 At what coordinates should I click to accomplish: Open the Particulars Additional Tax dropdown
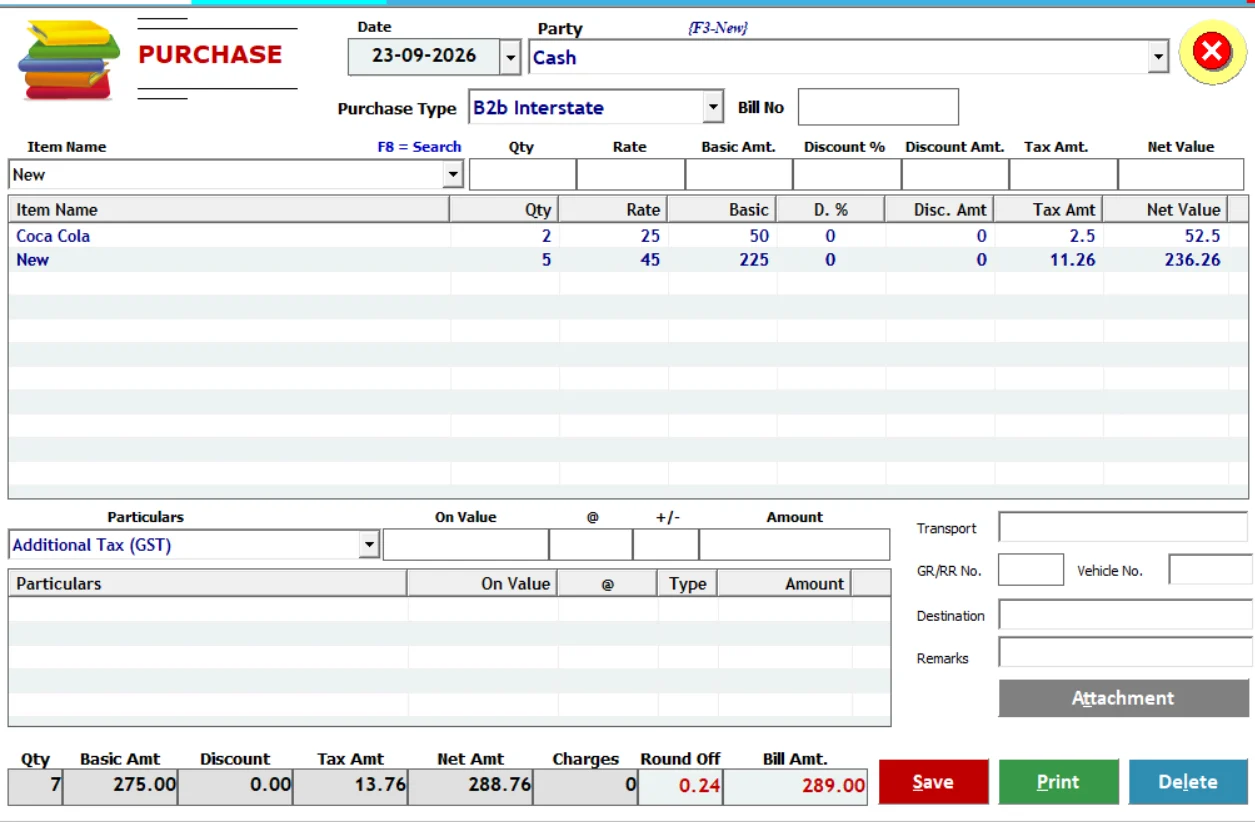click(369, 545)
